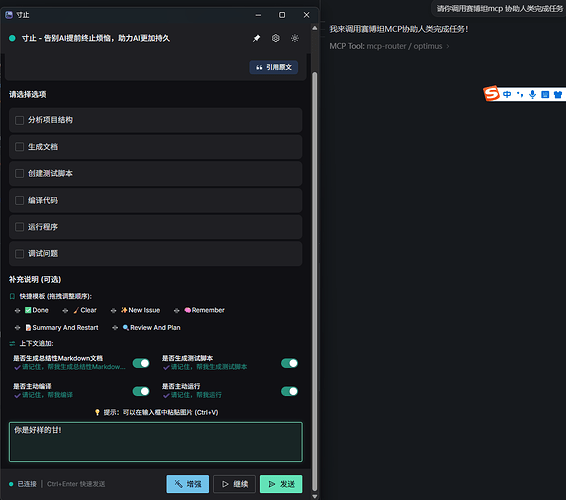Click the 继续 continue button
The height and width of the screenshot is (500, 566).
(234, 484)
